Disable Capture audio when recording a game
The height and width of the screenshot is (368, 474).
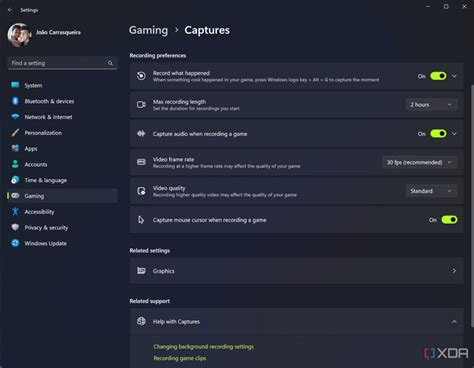click(438, 134)
